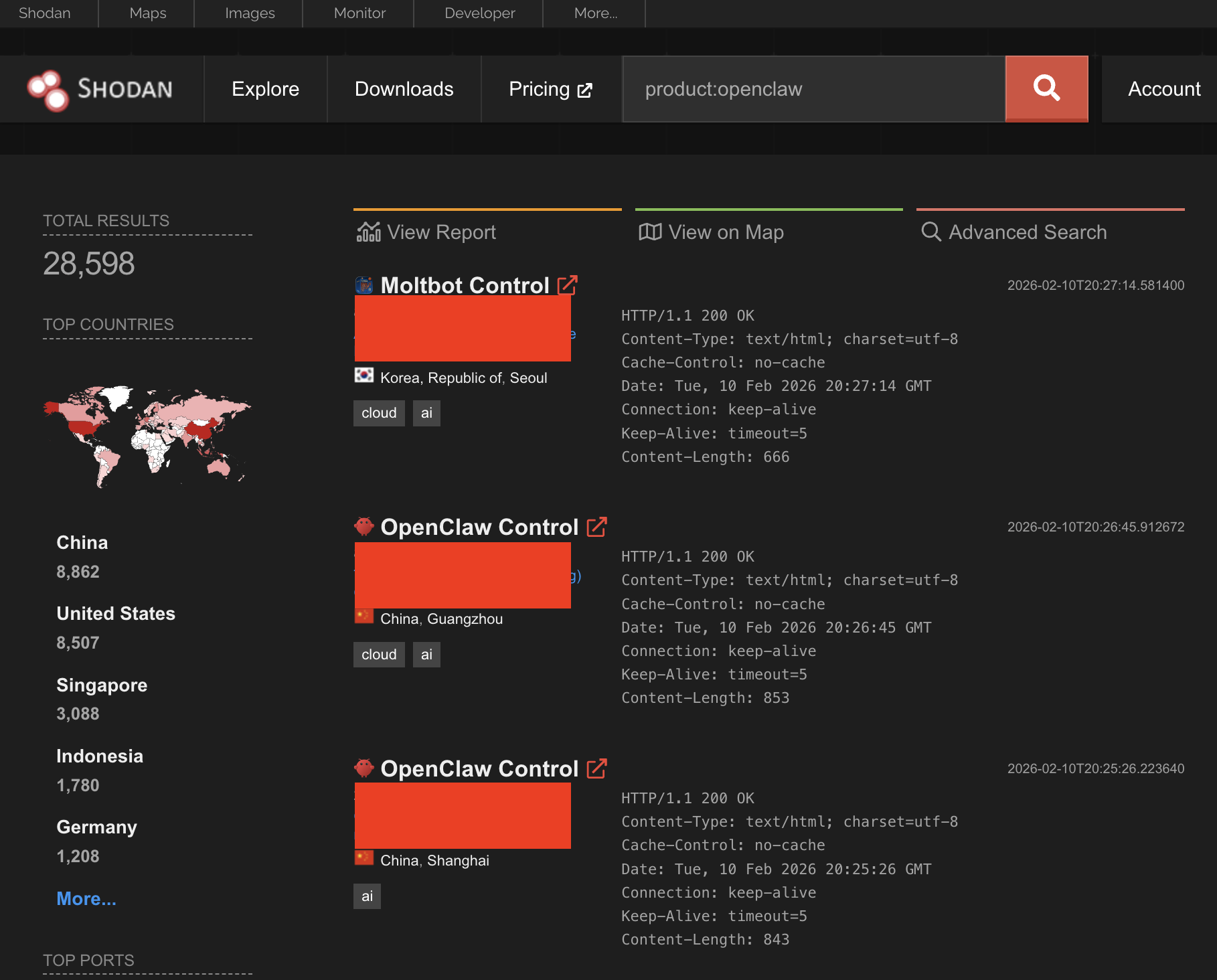Switch to the Maps tab

pos(147,13)
